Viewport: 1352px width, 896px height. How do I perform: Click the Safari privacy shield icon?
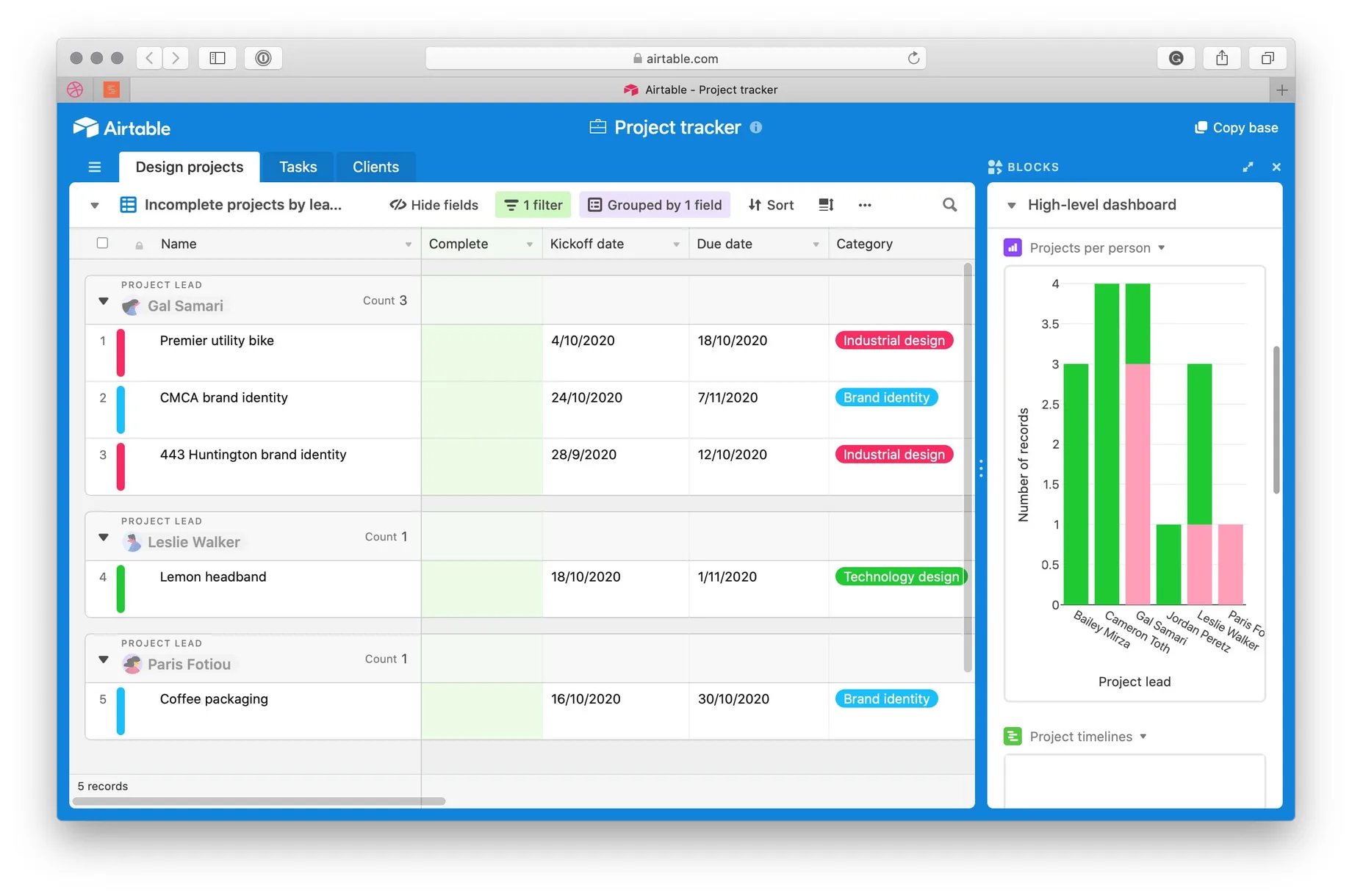click(x=263, y=58)
